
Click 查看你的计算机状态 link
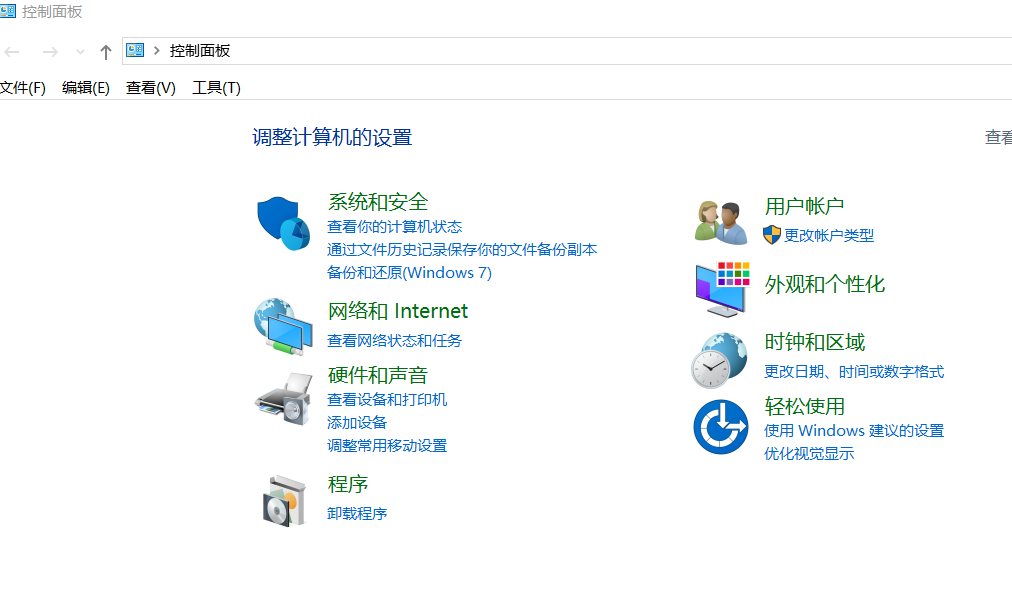(x=394, y=227)
